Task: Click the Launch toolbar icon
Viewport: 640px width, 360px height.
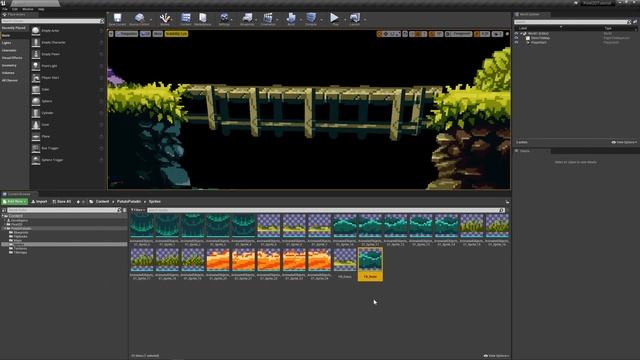Action: tap(354, 19)
